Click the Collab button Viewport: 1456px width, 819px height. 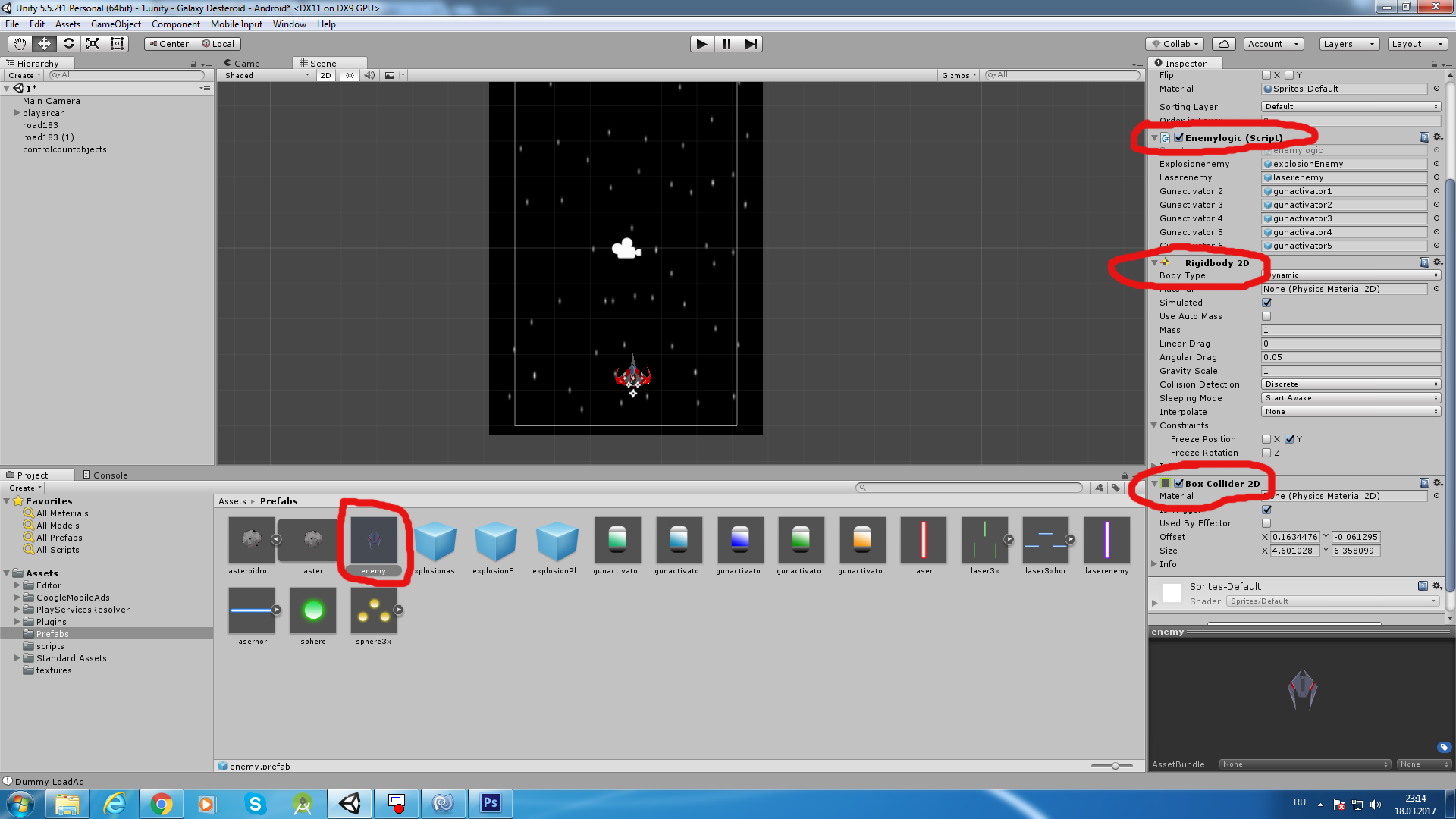[1175, 44]
